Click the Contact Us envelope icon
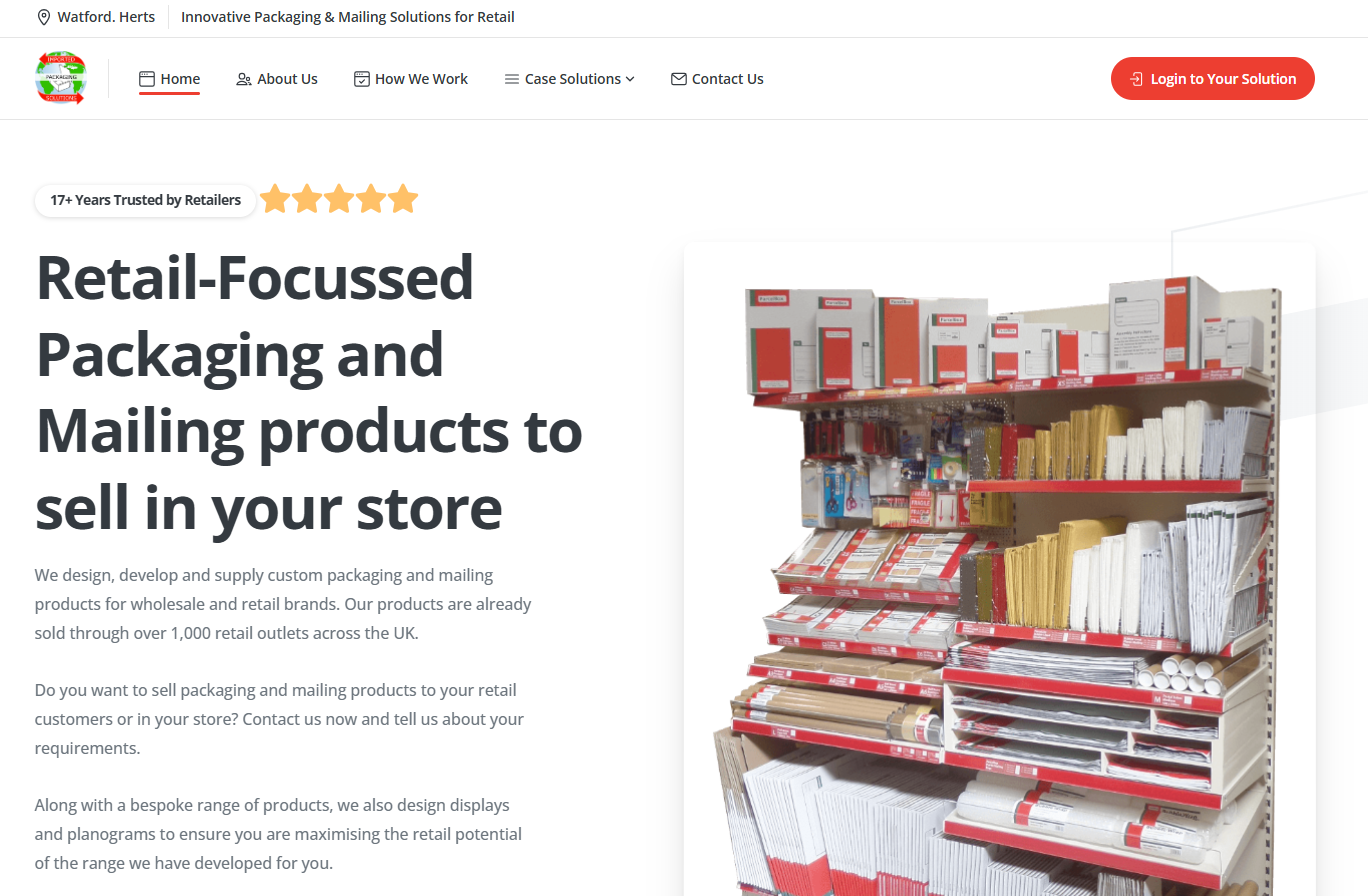This screenshot has height=896, width=1368. tap(679, 79)
